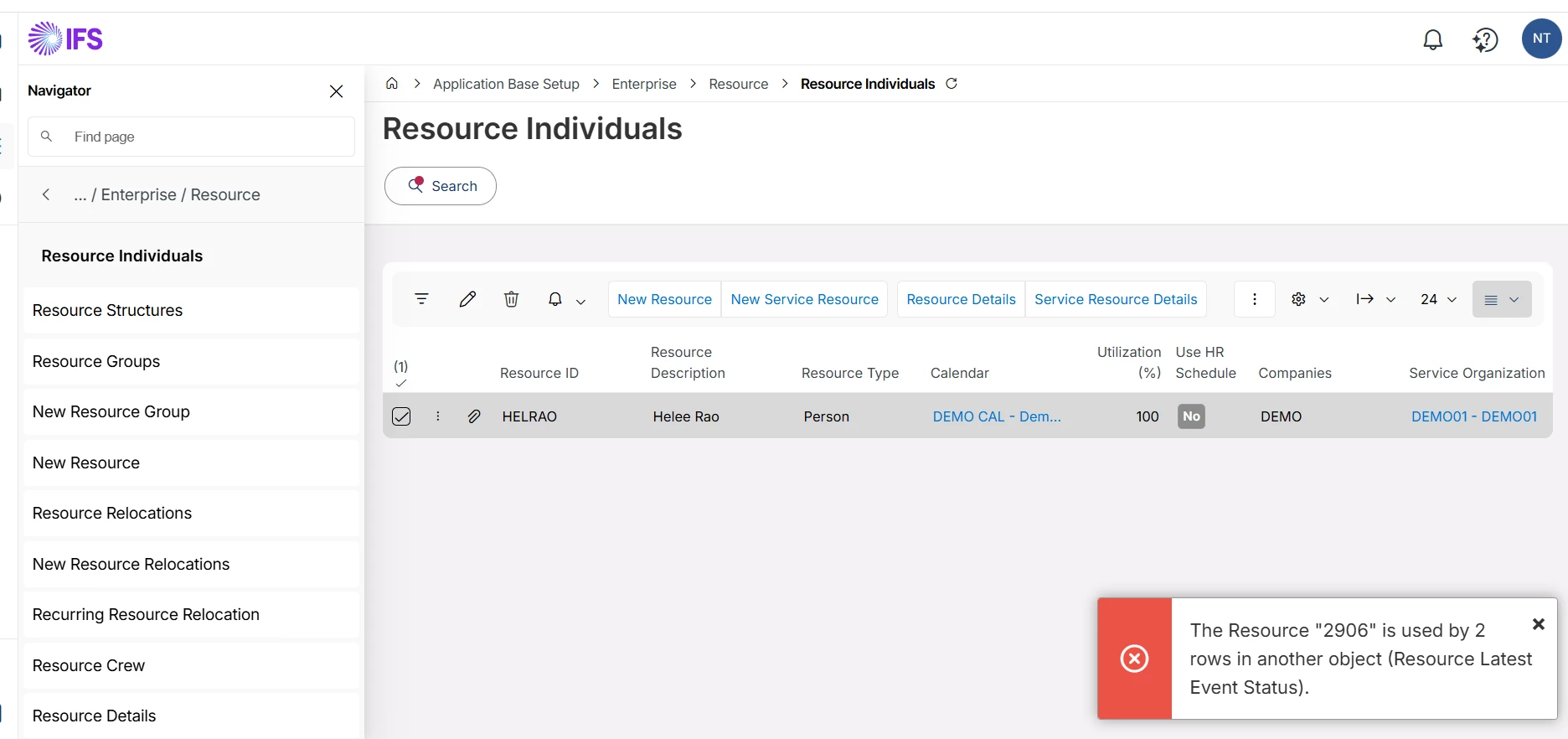Viewport: 1568px width, 739px height.
Task: Open the list view mode dropdown
Action: click(x=1502, y=299)
